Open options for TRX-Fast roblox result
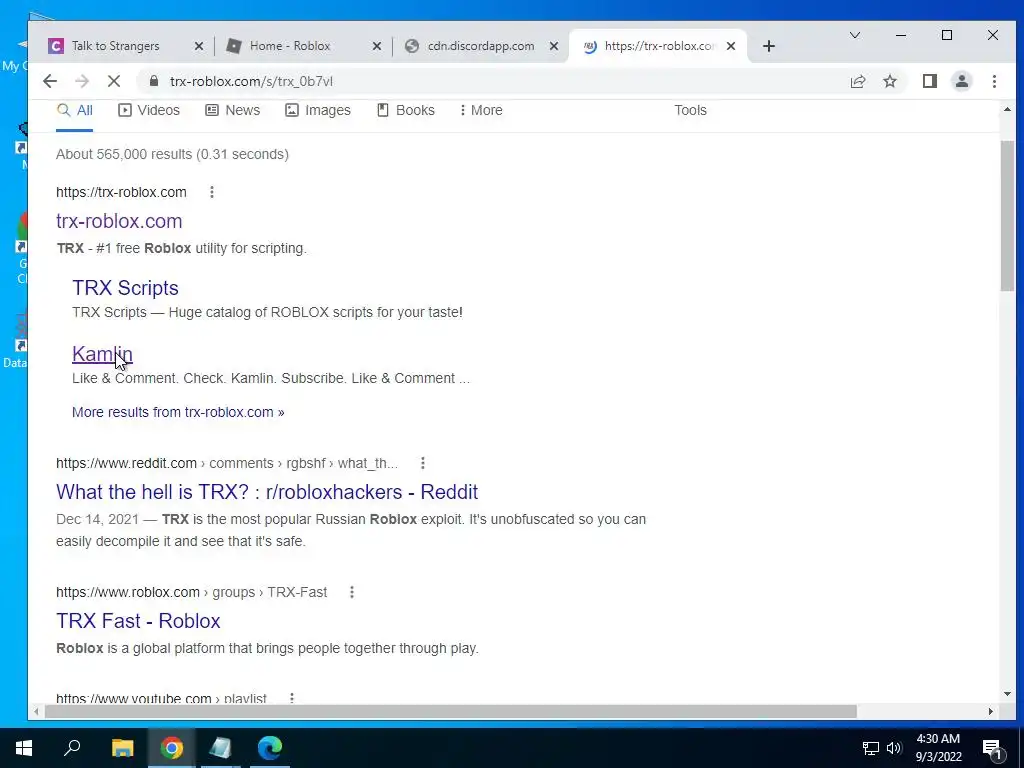 [351, 592]
